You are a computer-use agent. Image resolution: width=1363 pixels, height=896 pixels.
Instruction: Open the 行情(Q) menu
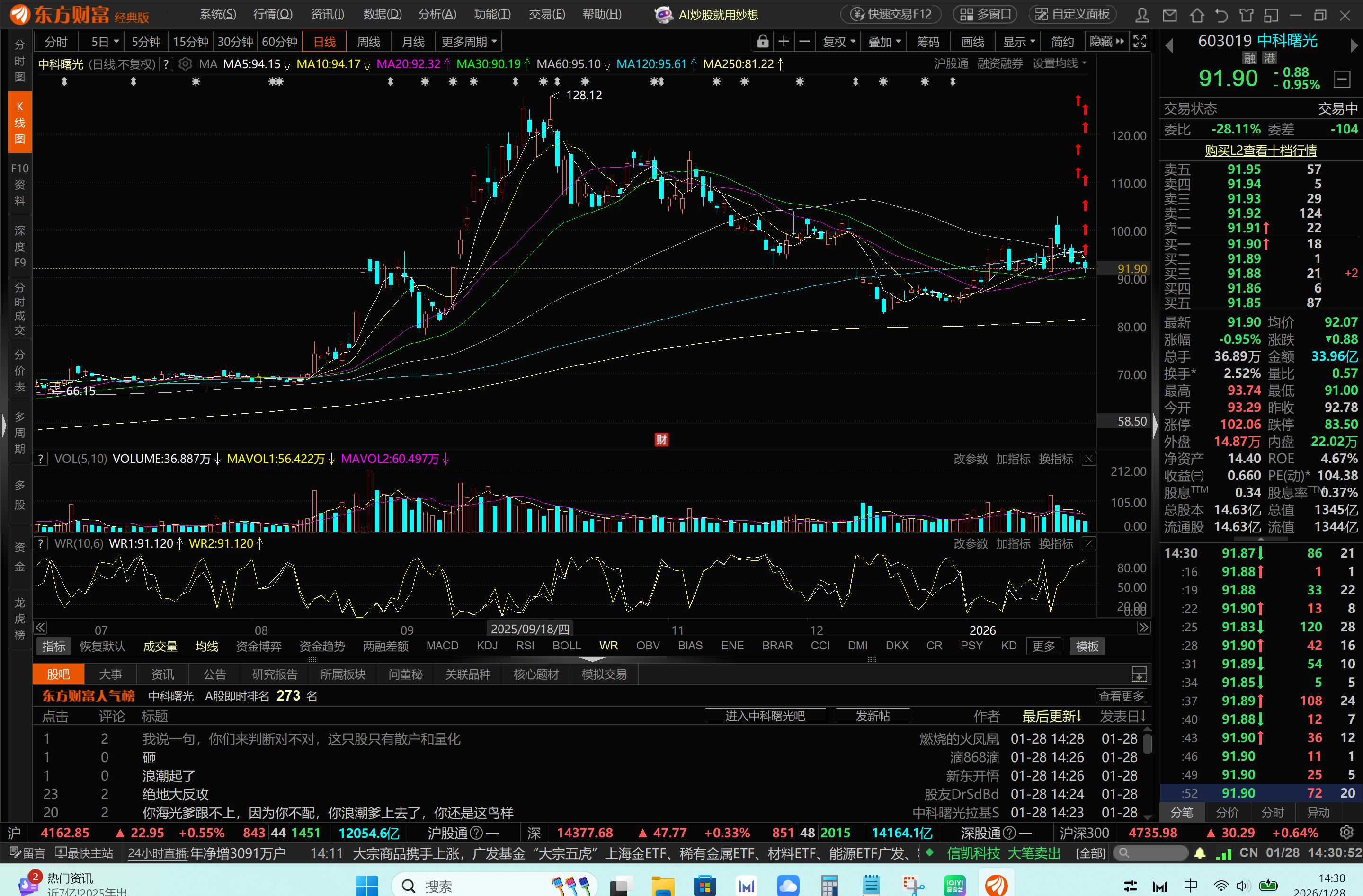tap(273, 14)
